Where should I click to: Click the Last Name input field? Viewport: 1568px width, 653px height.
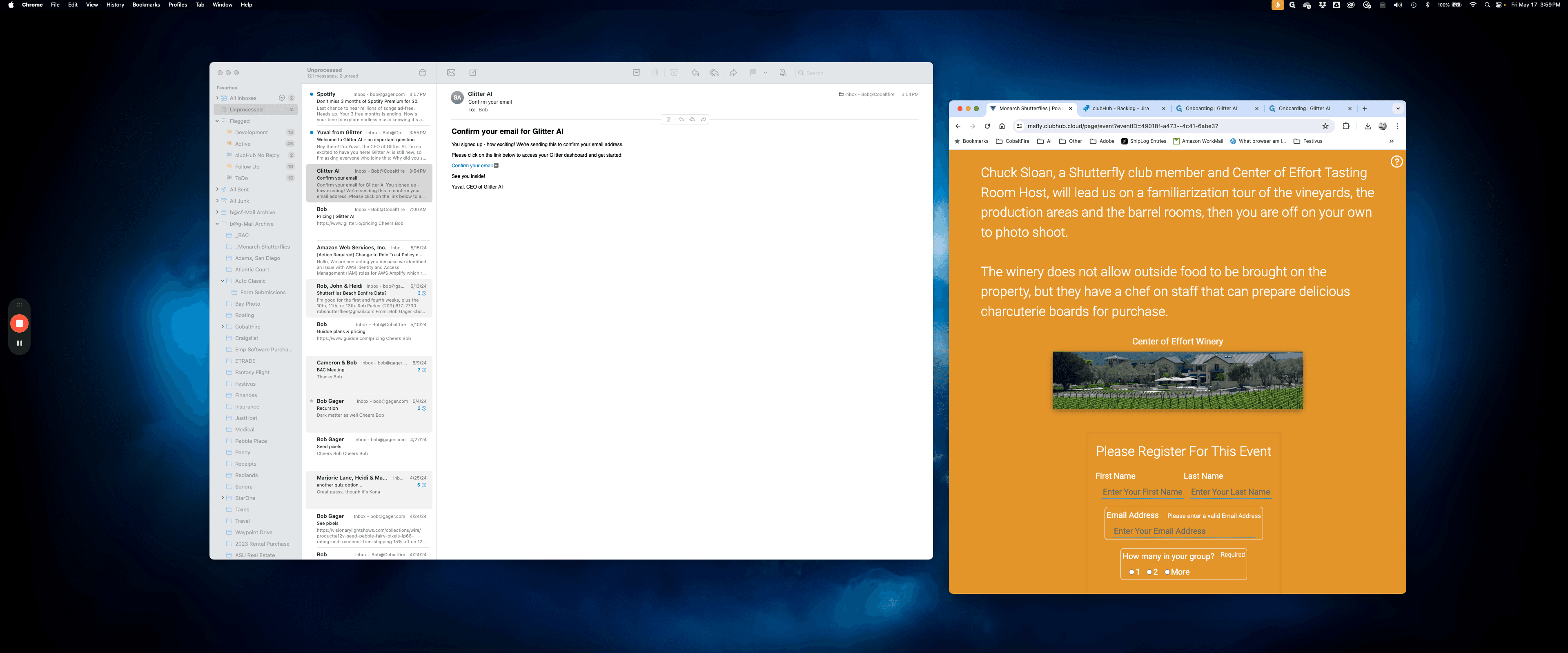pyautogui.click(x=1231, y=492)
